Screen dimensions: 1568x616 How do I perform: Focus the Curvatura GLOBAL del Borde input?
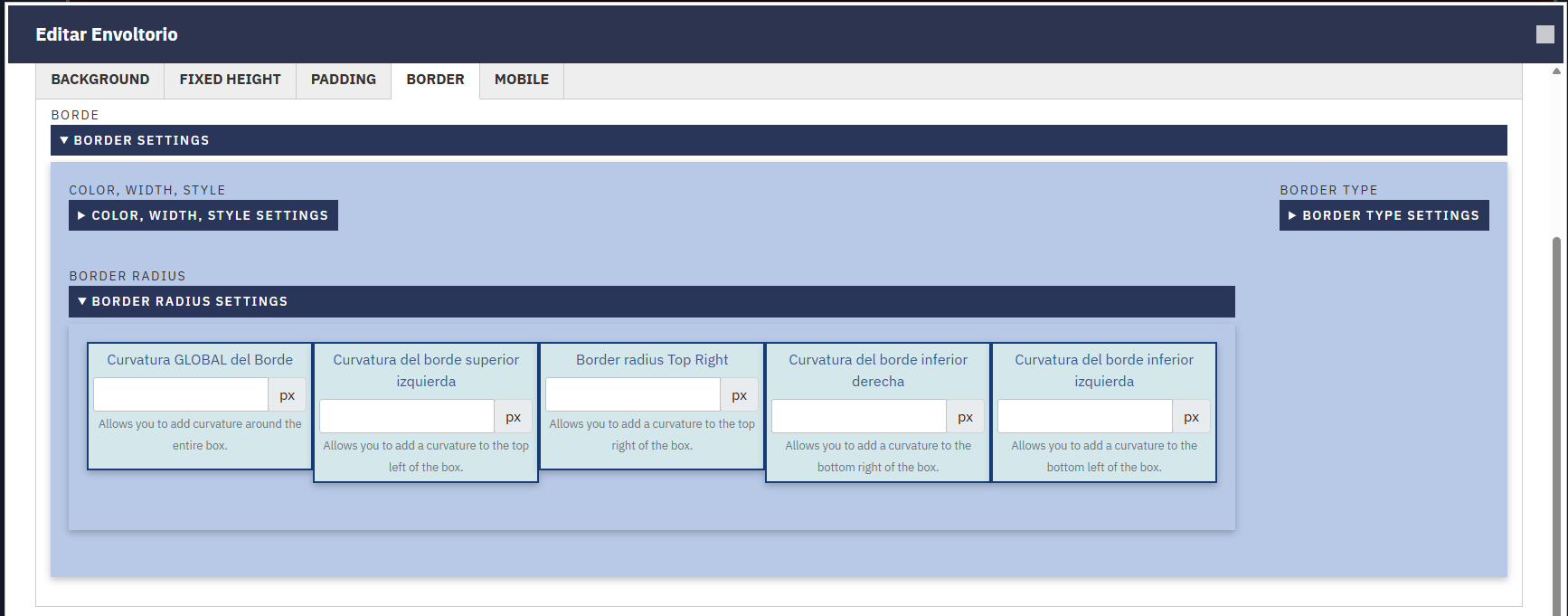coord(181,394)
